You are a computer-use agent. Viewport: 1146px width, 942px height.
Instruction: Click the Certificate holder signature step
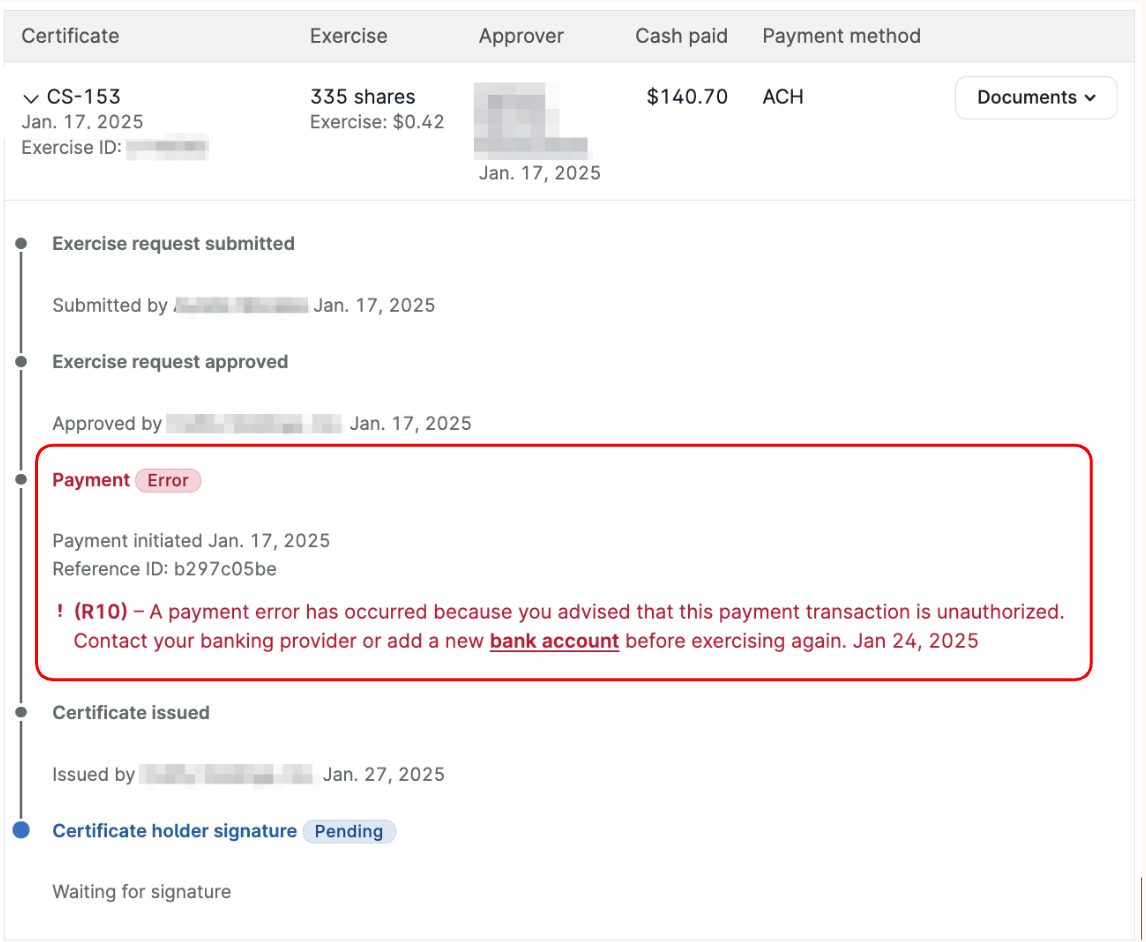pos(175,831)
